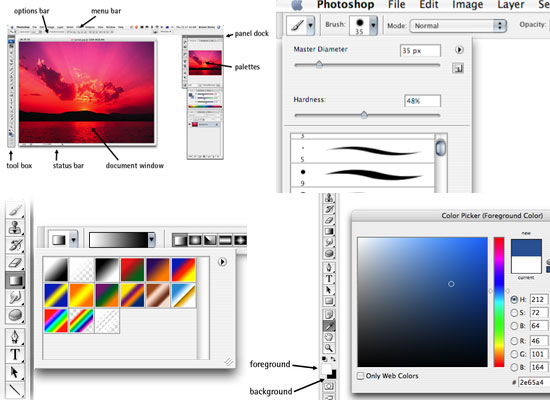This screenshot has width=550, height=400.
Task: Click the Quick Mask mode icon below swatches
Action: click(x=329, y=386)
